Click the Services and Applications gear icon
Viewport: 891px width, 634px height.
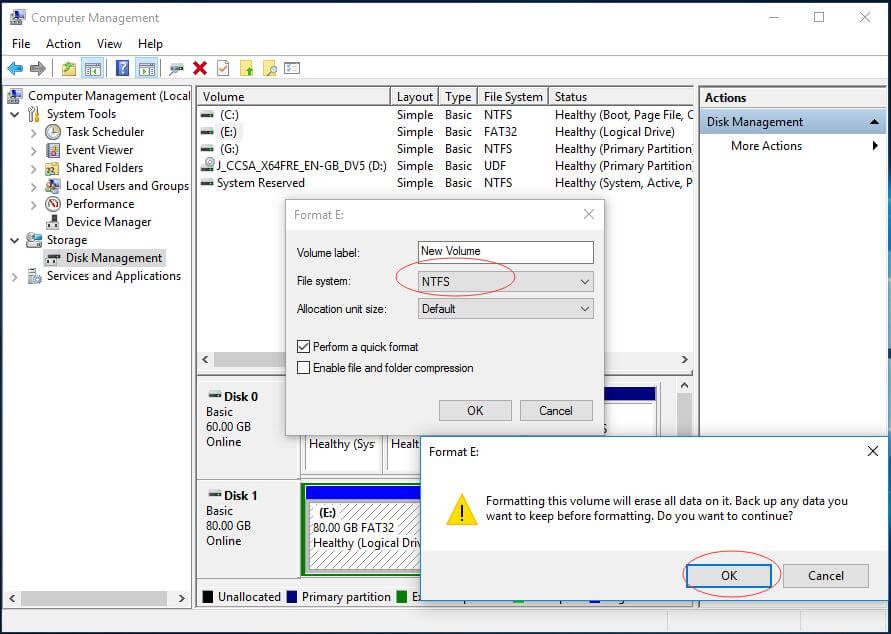[35, 277]
